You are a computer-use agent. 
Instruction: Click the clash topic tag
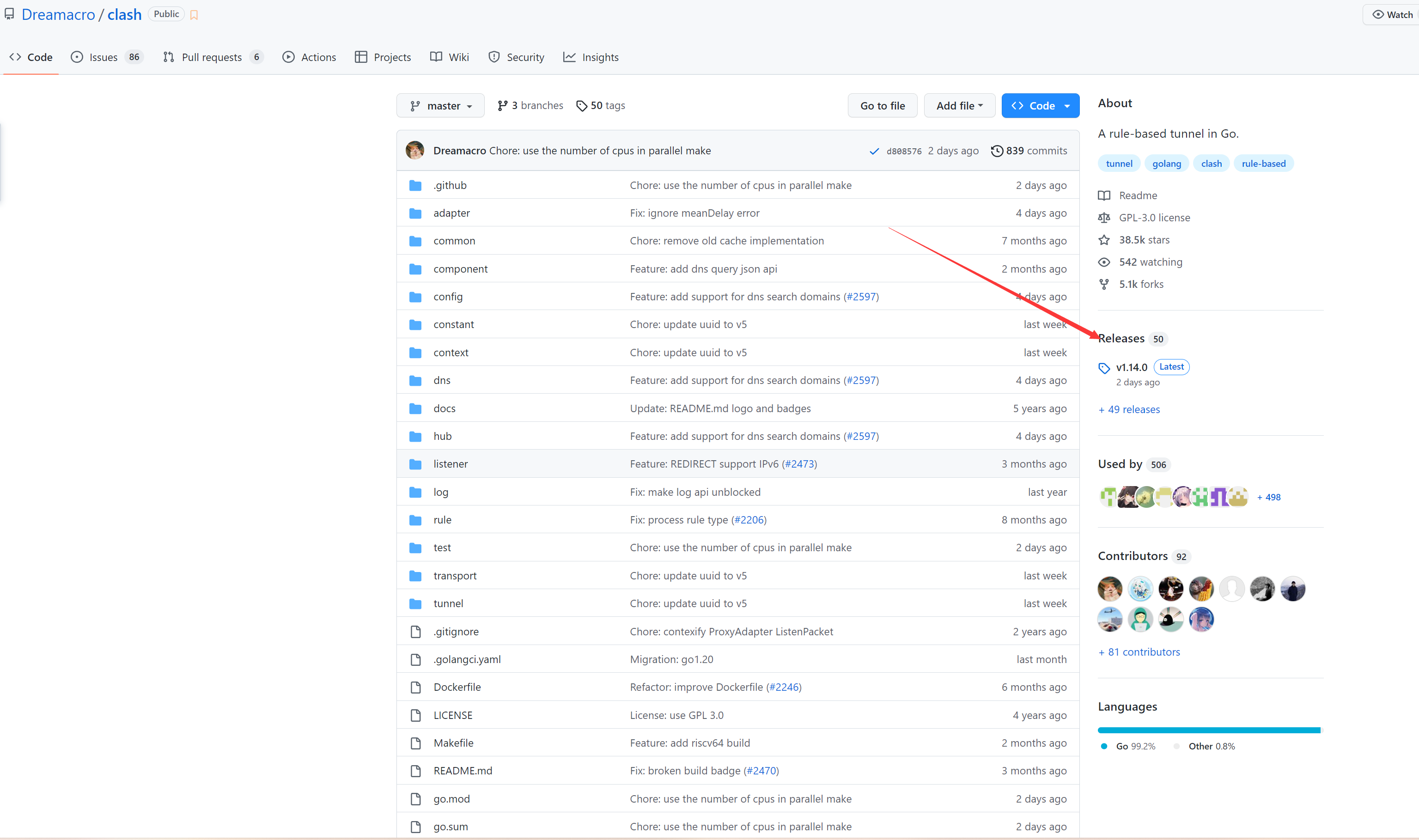coord(1211,164)
